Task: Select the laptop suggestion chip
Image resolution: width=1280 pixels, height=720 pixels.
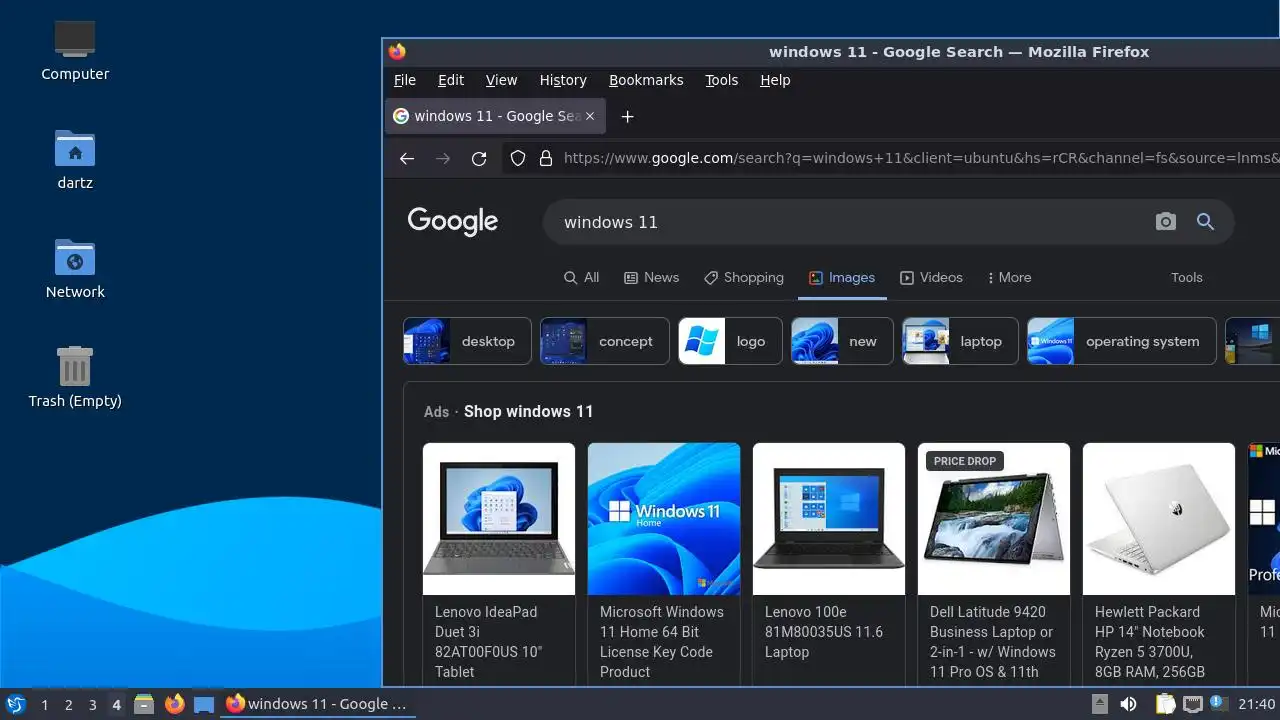Action: tap(960, 341)
